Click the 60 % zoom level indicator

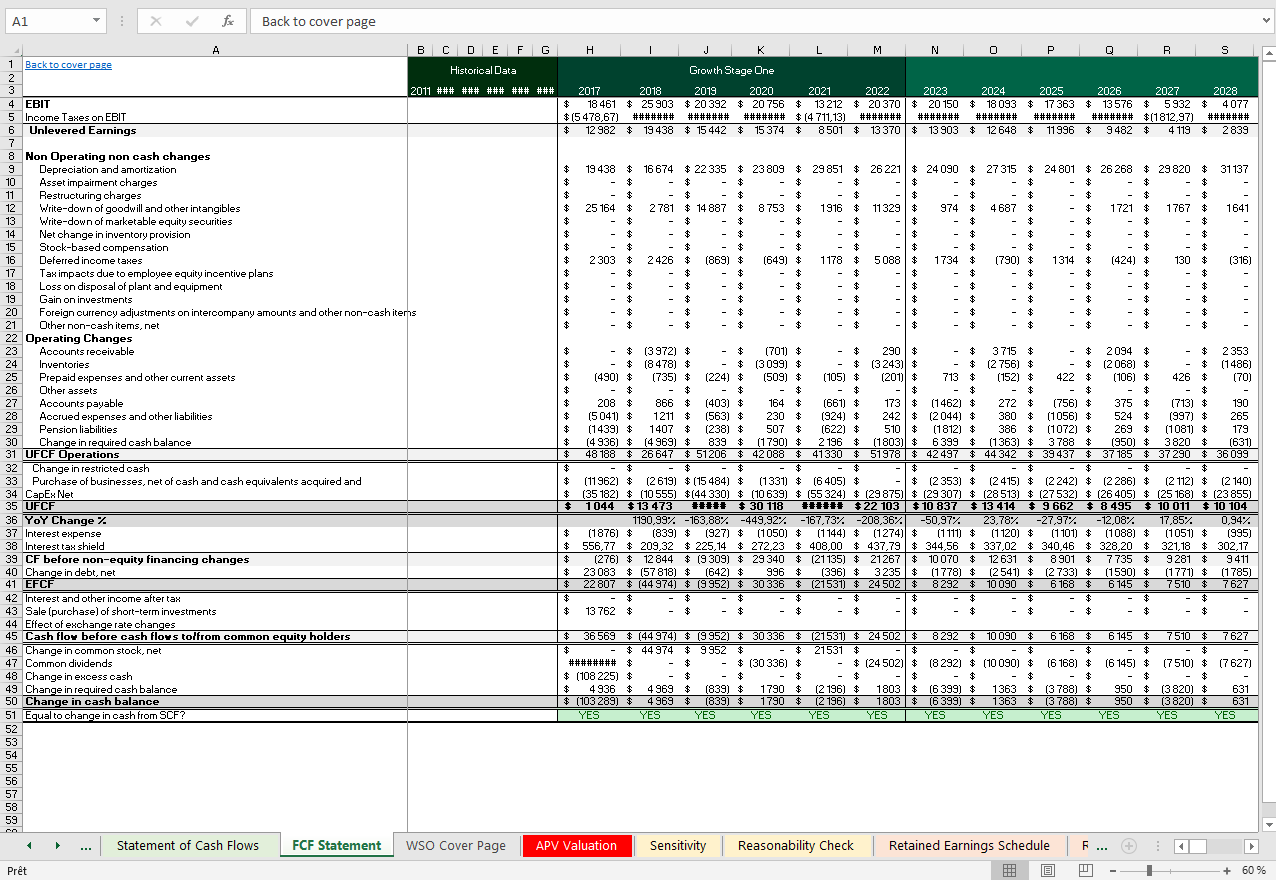point(1254,871)
